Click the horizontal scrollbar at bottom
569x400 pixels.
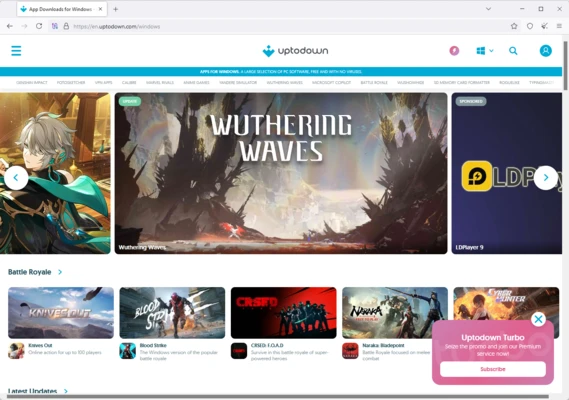(x=278, y=397)
